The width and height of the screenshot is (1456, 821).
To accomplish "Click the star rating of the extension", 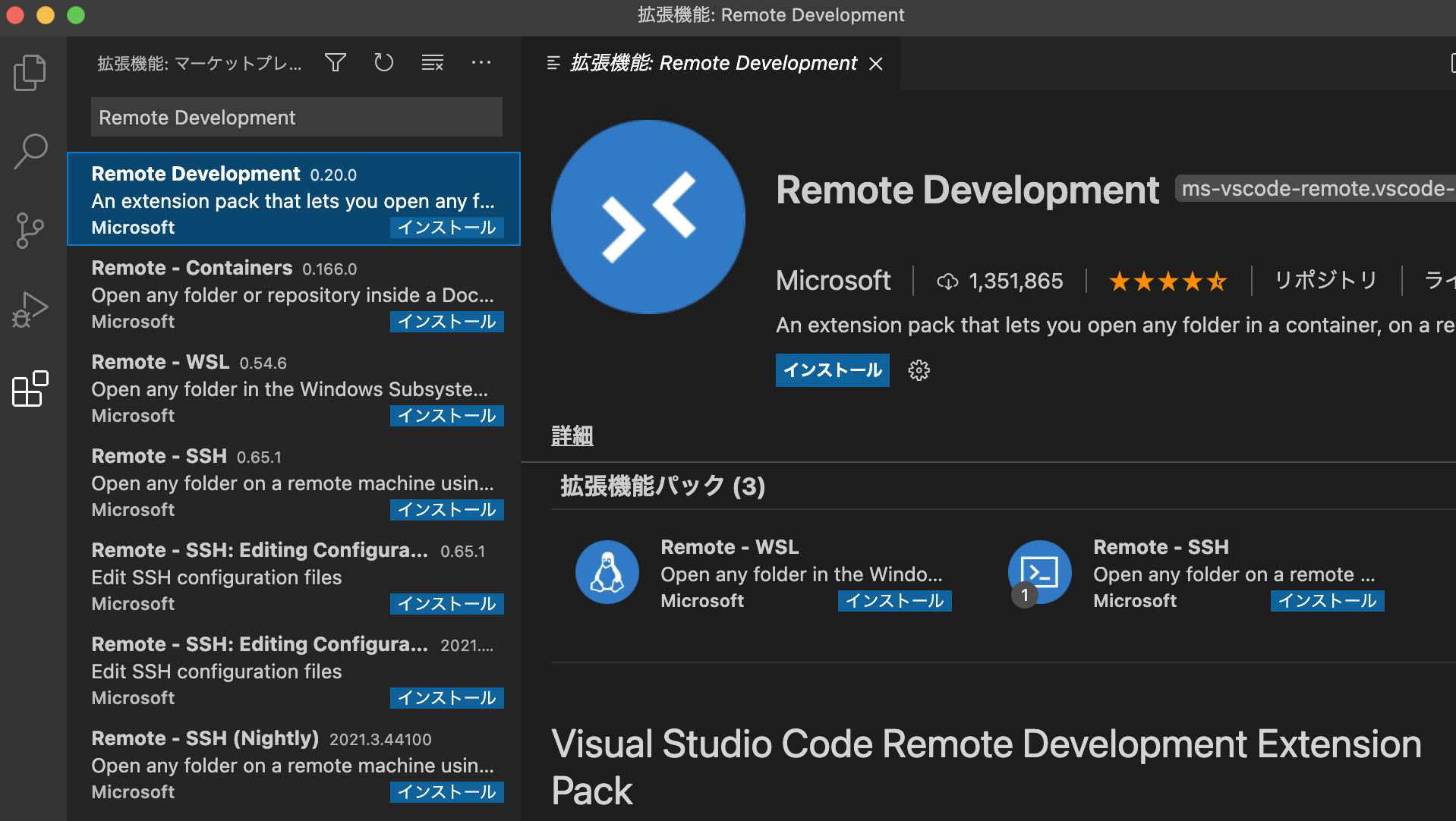I will pos(1168,282).
